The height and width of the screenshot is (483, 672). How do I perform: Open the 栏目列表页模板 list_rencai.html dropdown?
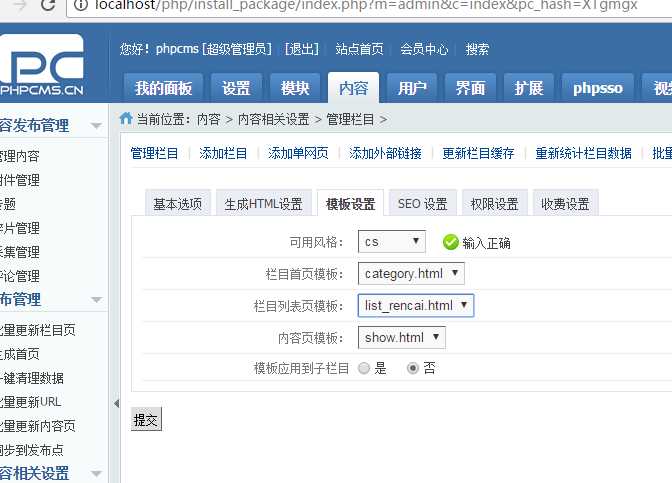pyautogui.click(x=416, y=306)
